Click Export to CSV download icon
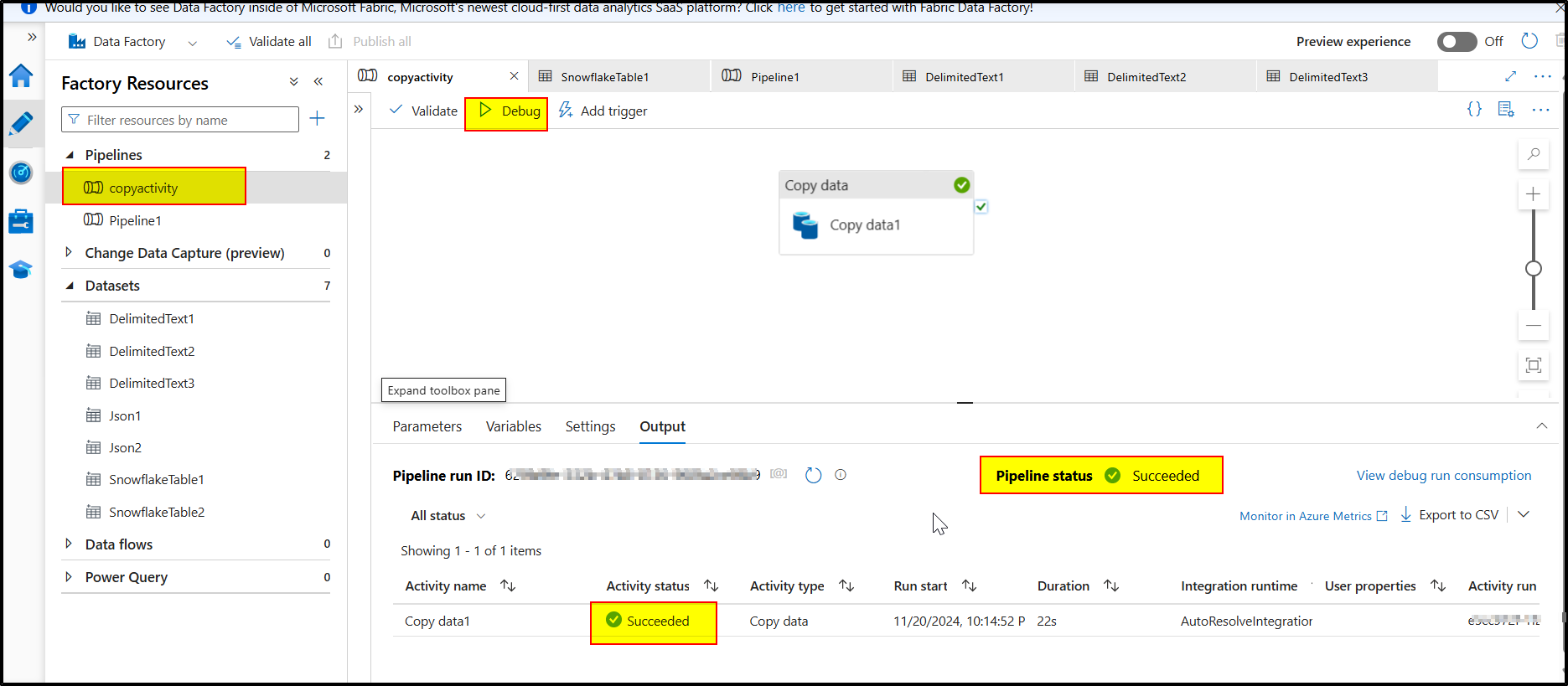 [1405, 514]
